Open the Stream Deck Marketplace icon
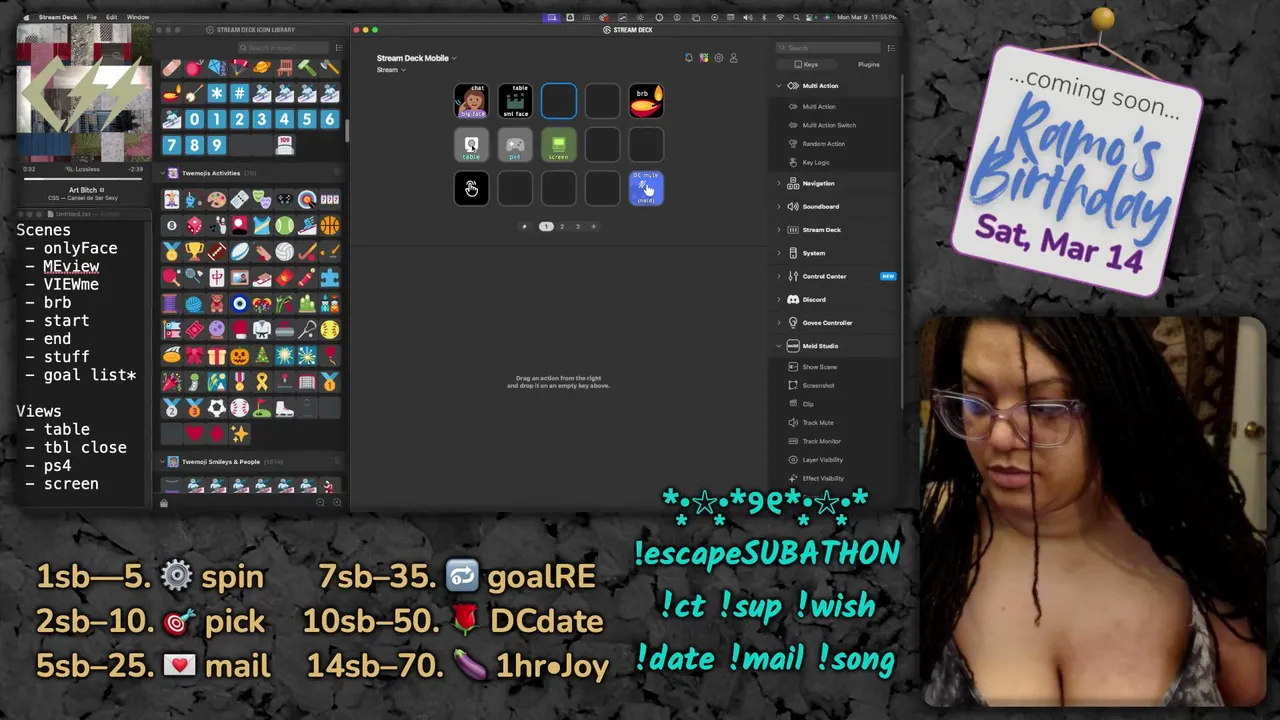This screenshot has width=1280, height=720. point(704,58)
